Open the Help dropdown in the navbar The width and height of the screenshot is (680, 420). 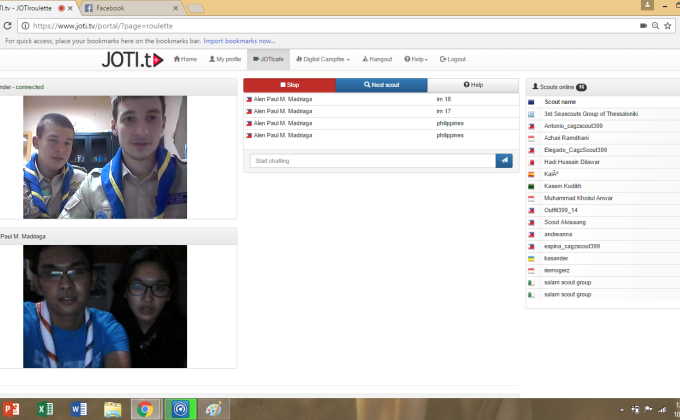click(x=418, y=59)
